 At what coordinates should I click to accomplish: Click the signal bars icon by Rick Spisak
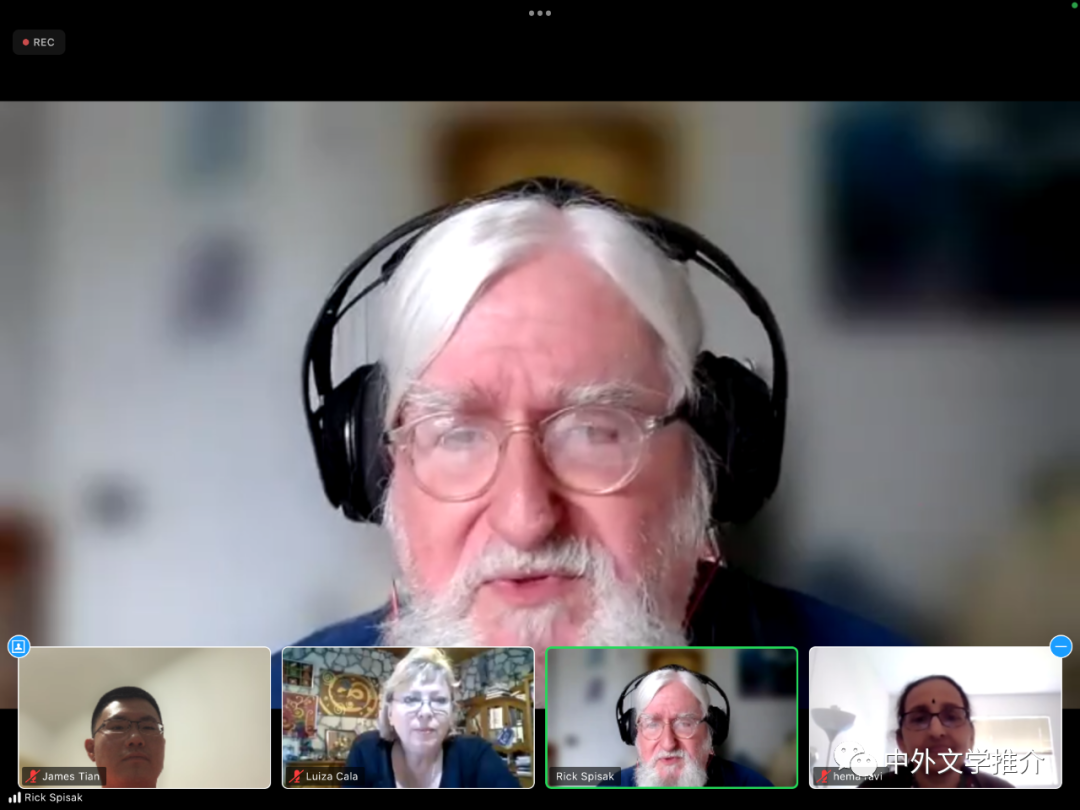pos(14,798)
